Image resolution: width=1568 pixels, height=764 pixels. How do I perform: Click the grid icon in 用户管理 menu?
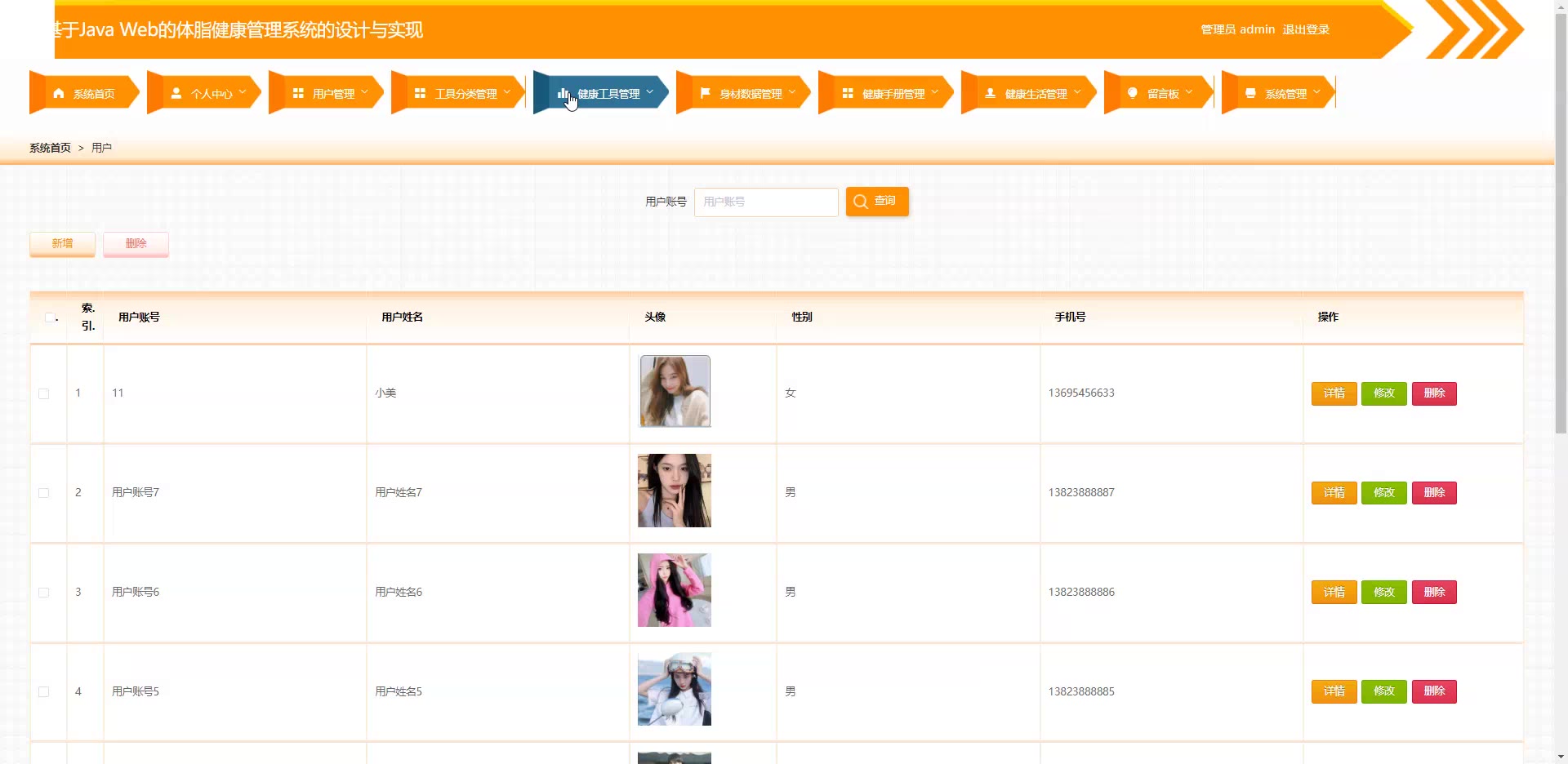(x=298, y=93)
